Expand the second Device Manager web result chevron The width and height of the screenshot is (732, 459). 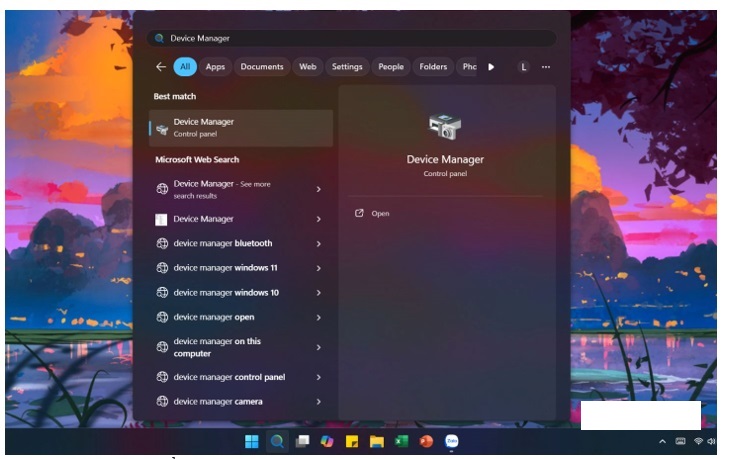318,219
